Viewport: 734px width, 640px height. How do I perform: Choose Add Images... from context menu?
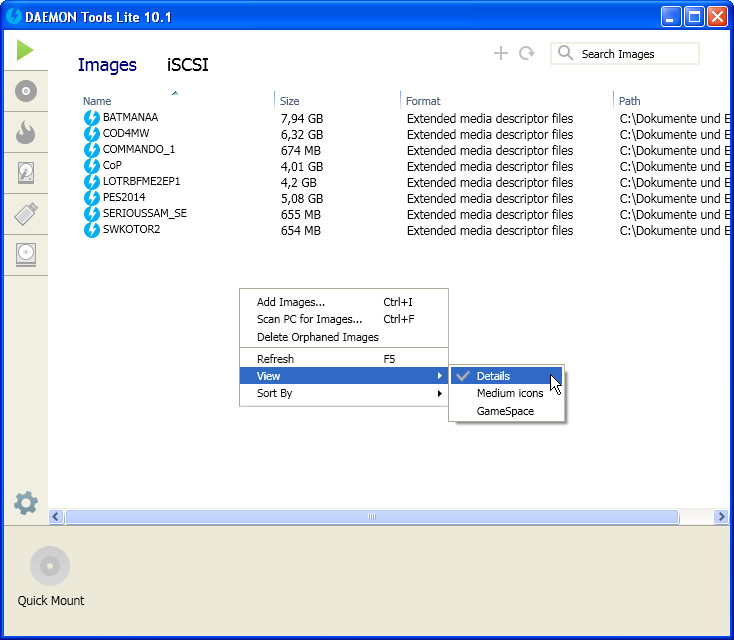[291, 302]
